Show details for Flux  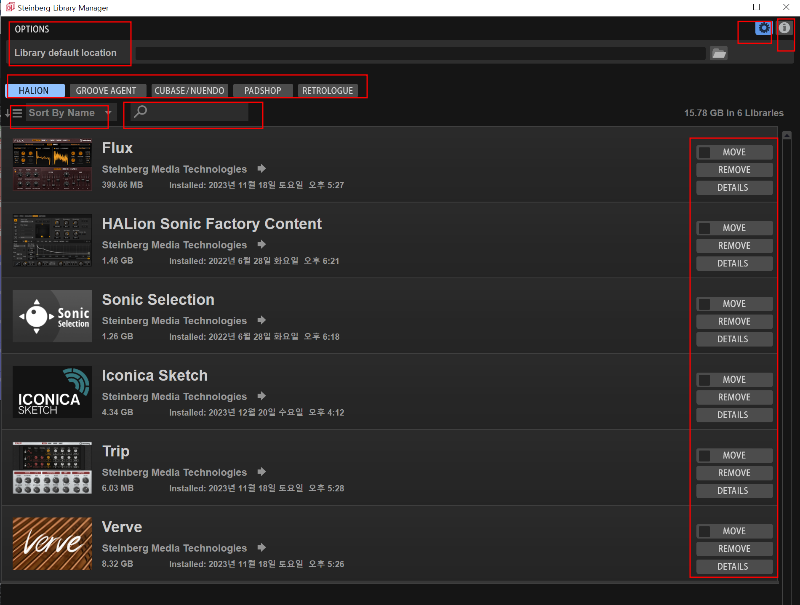coord(734,188)
